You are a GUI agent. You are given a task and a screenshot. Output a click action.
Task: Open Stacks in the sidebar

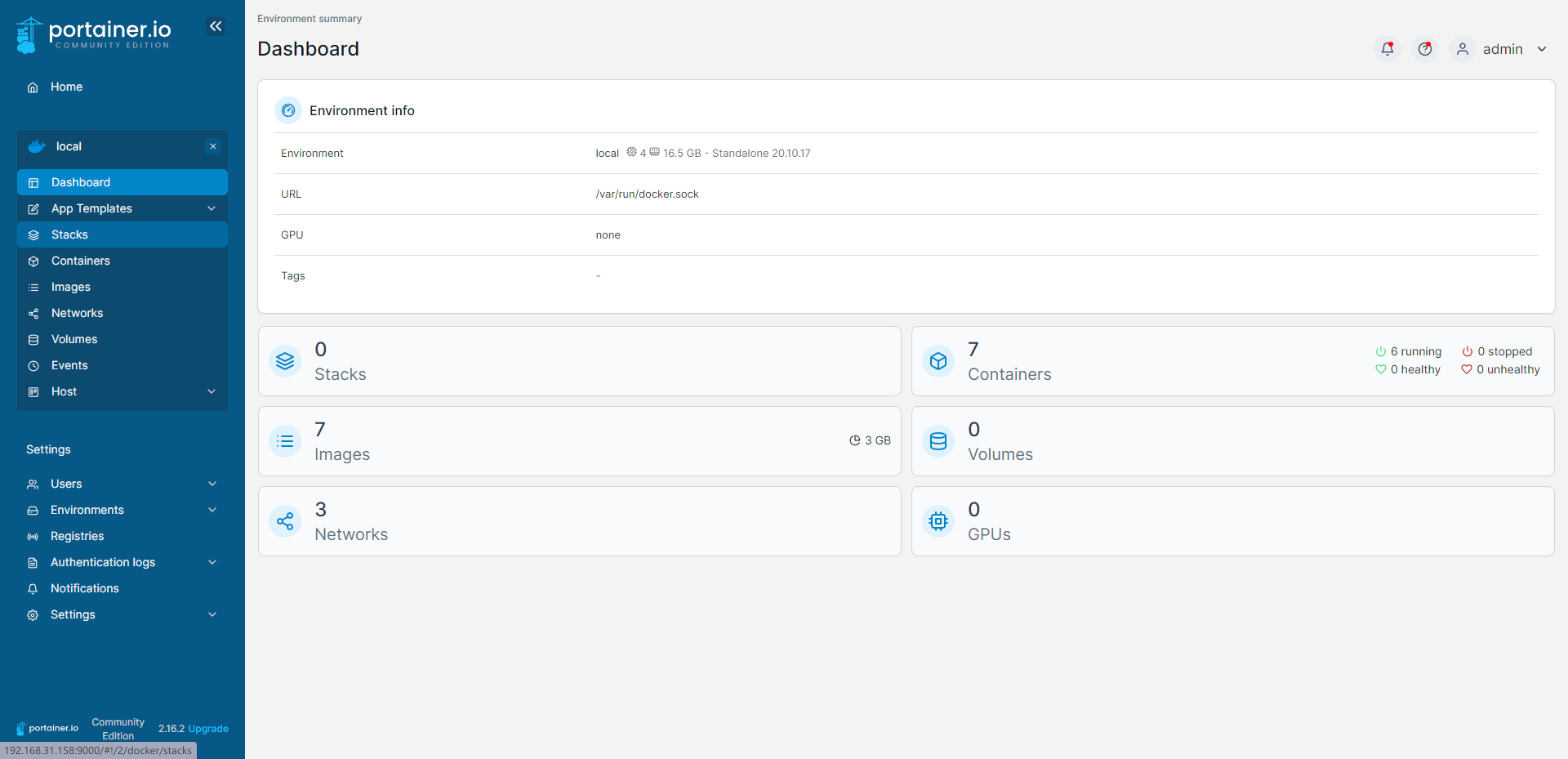(122, 234)
